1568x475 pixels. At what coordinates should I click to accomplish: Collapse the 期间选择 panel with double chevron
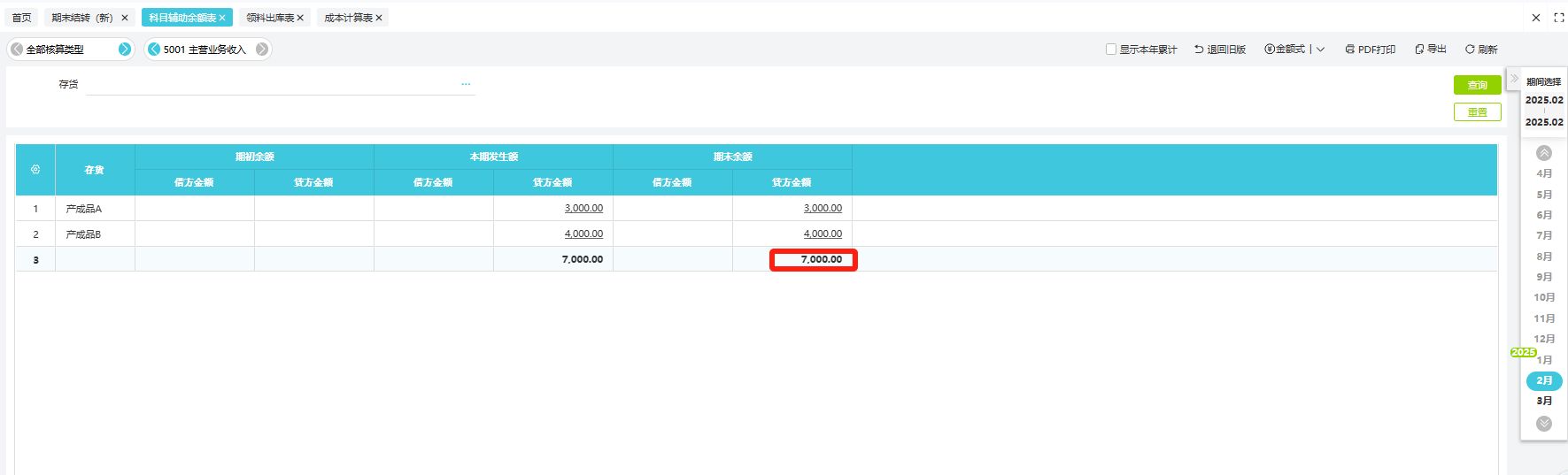point(1514,79)
